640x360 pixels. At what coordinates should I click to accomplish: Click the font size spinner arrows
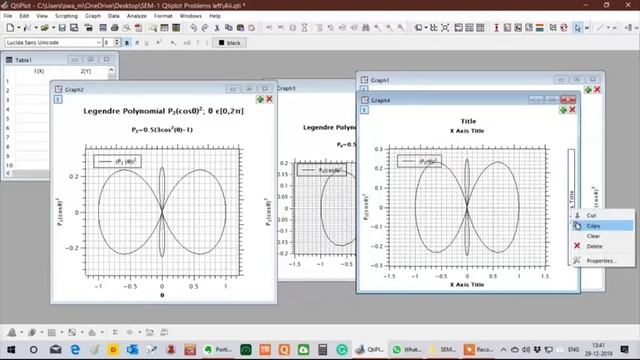(117, 42)
